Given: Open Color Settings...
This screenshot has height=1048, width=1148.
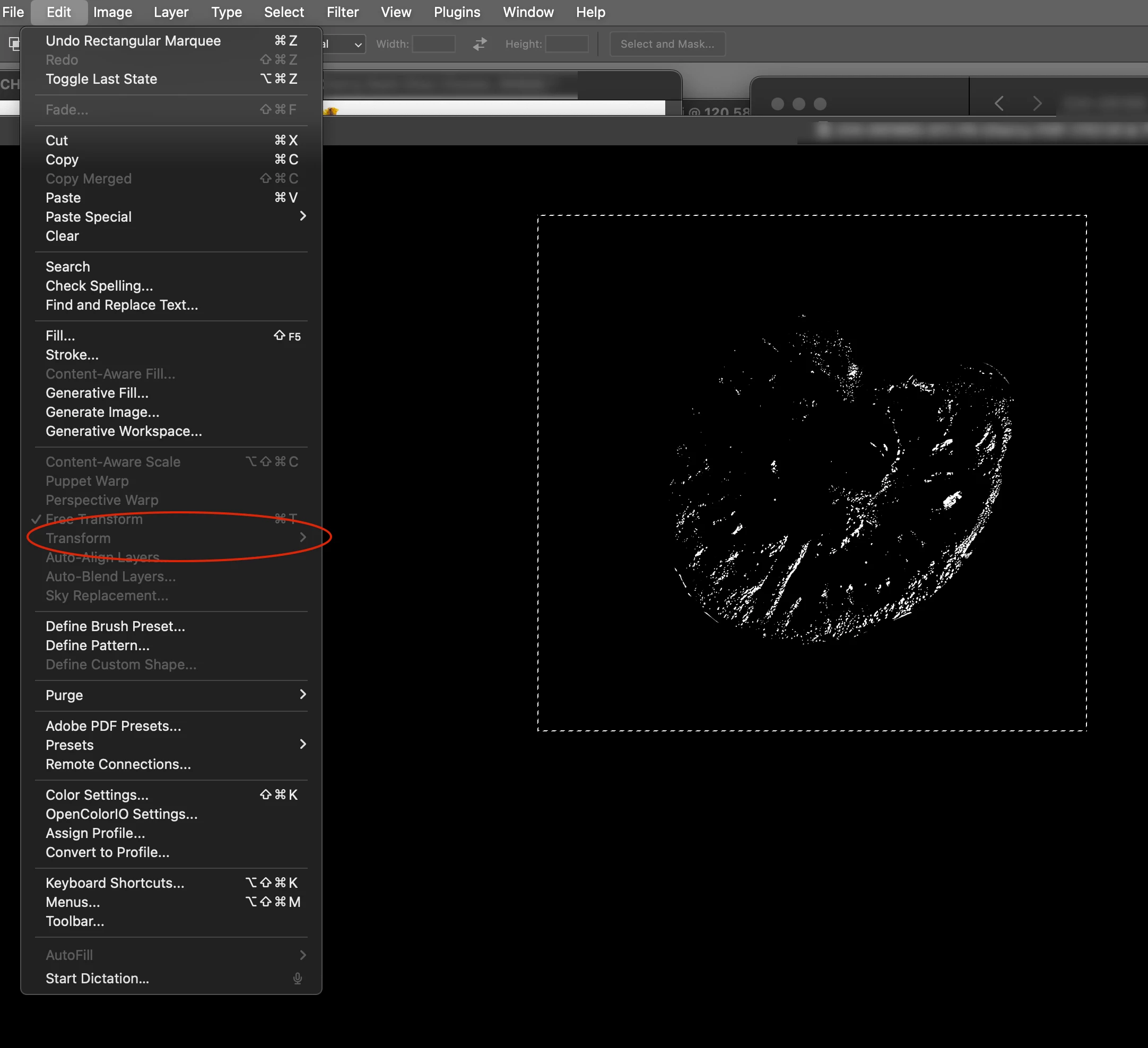Looking at the screenshot, I should [x=97, y=794].
